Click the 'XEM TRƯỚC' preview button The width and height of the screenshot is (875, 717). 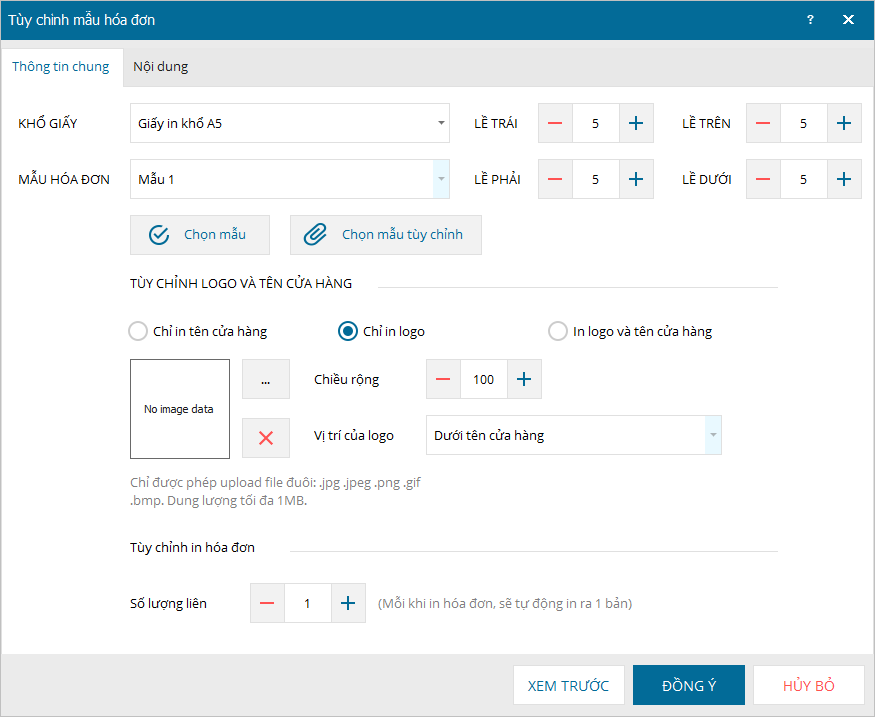pos(568,686)
